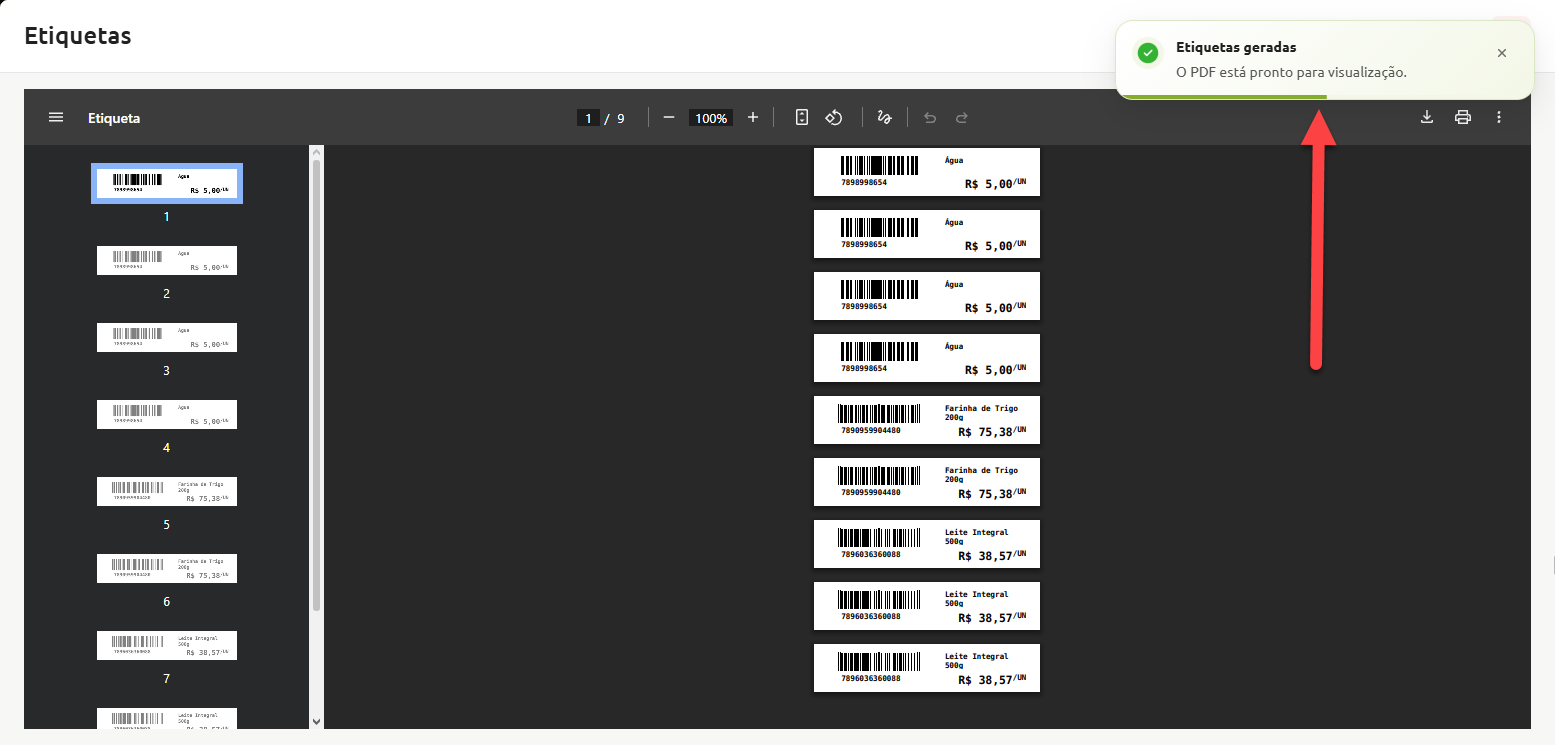1555x745 pixels.
Task: Click the second Farinha de Trigo label
Action: tap(927, 482)
